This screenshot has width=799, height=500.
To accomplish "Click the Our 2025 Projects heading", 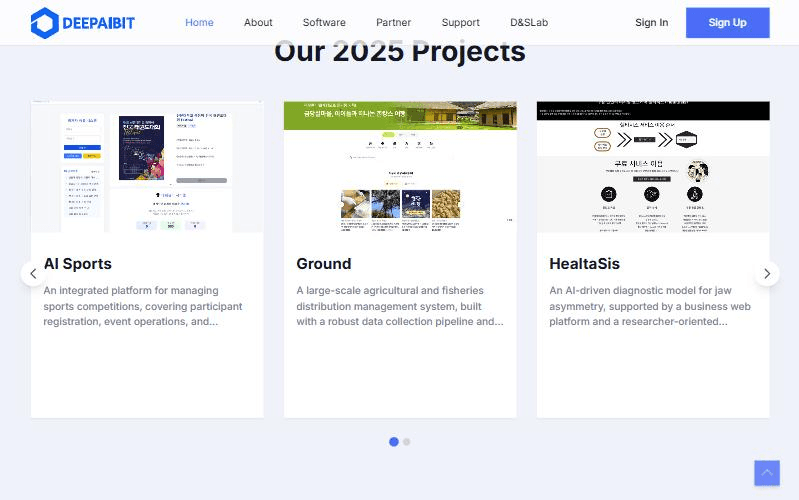I will coord(400,53).
